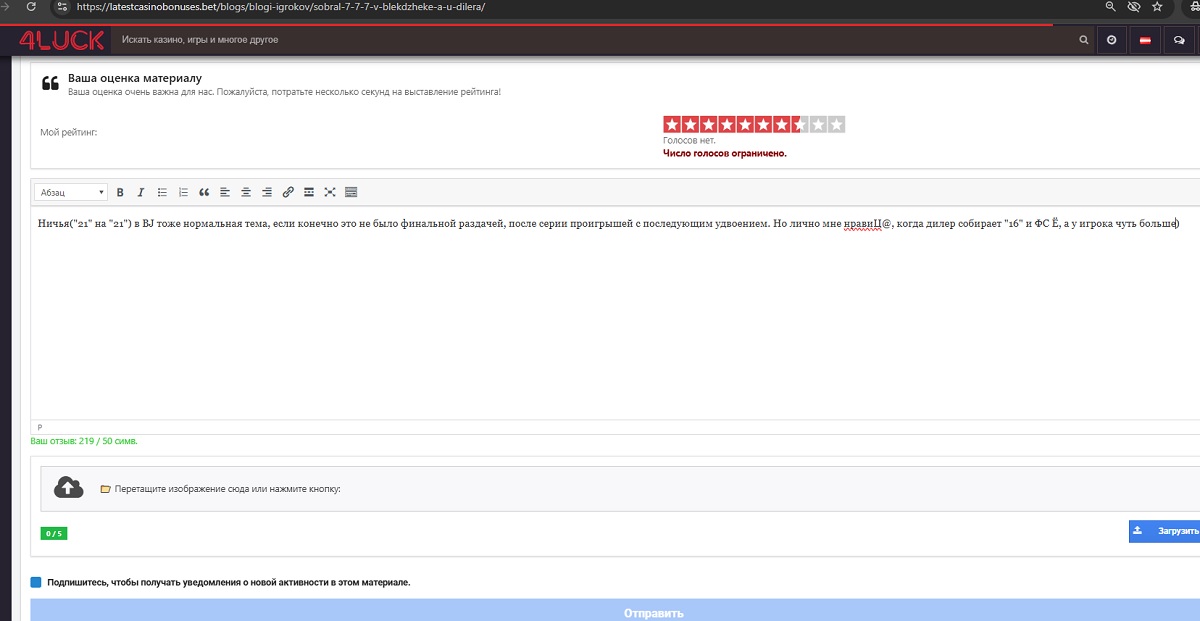Insert a hyperlink in the editor
The width and height of the screenshot is (1200, 621).
288,192
